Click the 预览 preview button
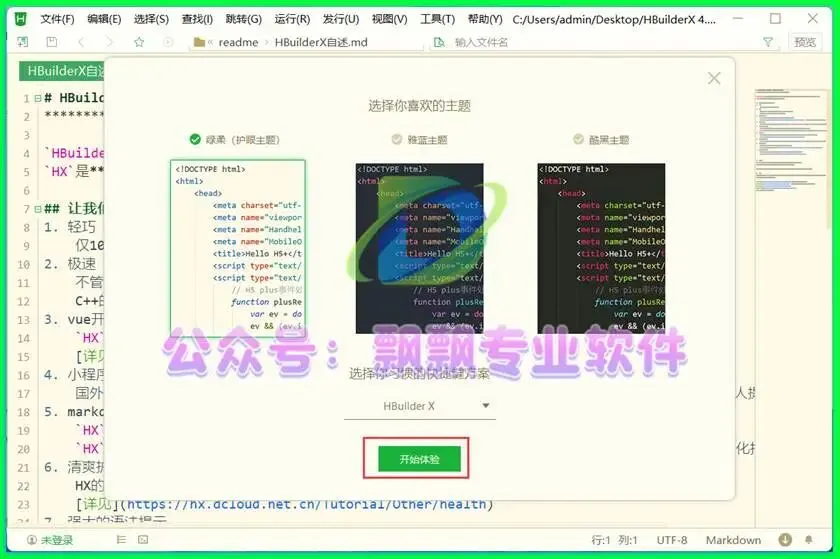Image resolution: width=840 pixels, height=559 pixels. pyautogui.click(x=805, y=42)
